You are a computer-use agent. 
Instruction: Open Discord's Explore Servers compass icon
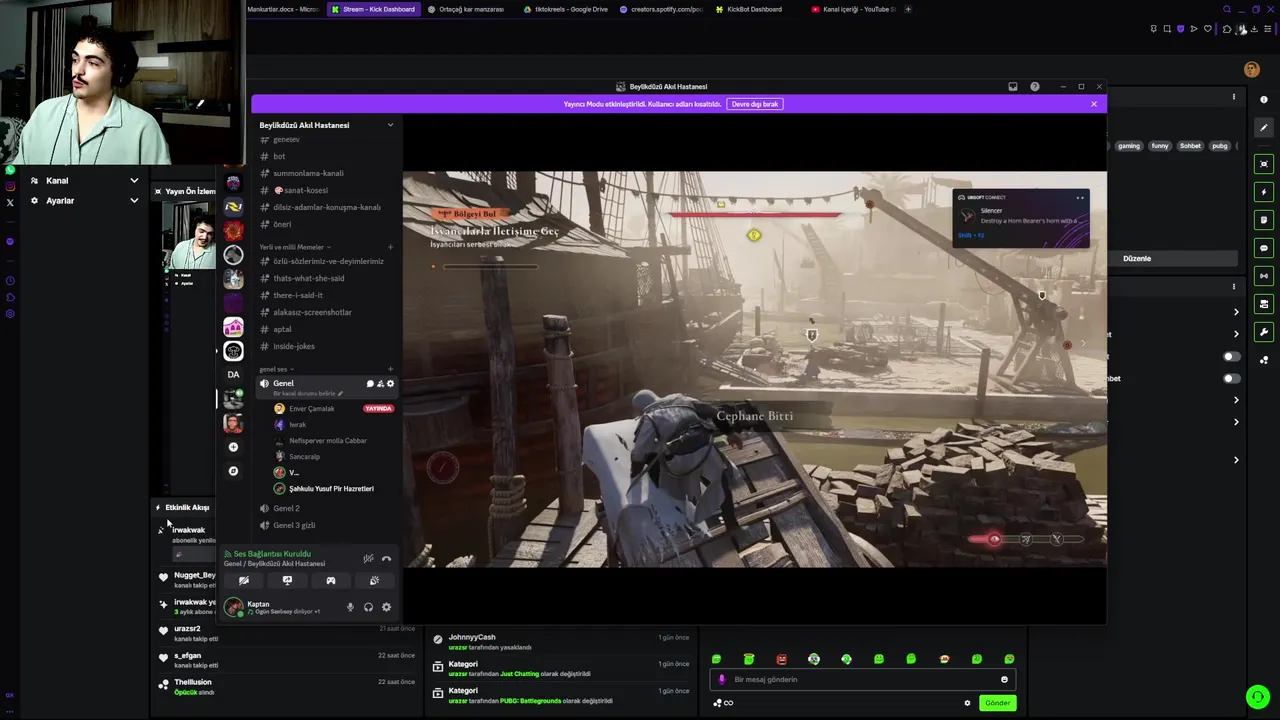(233, 471)
